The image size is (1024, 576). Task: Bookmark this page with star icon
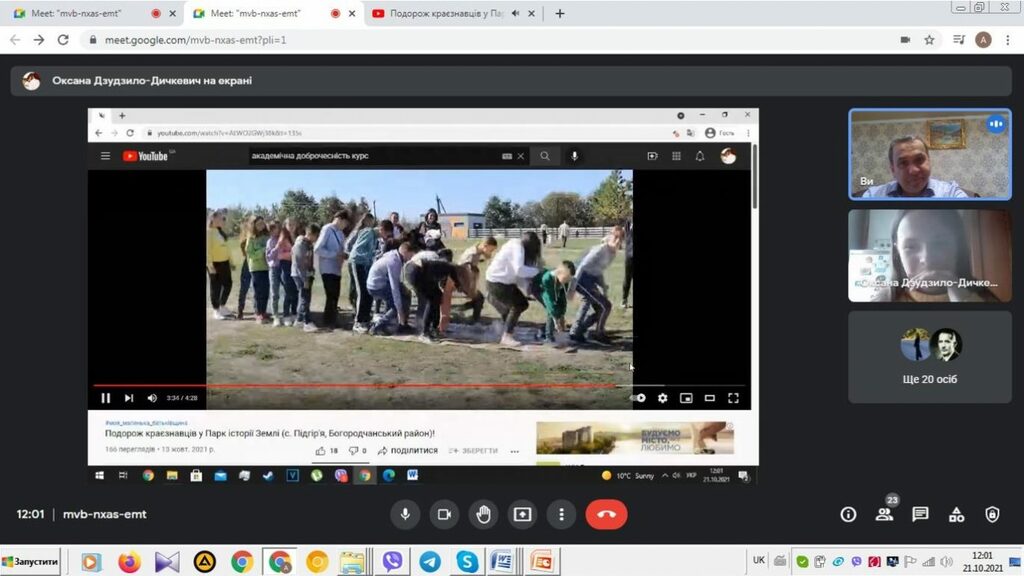(929, 40)
